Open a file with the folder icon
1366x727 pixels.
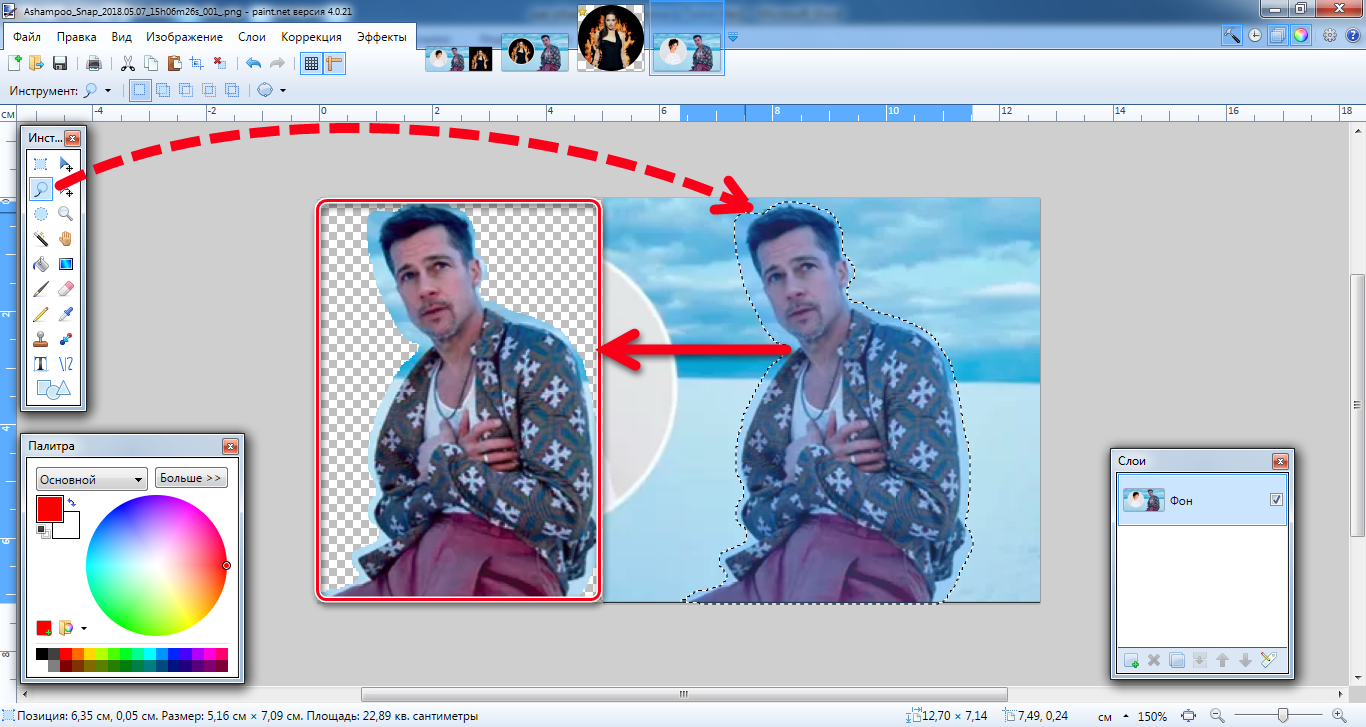[x=37, y=63]
